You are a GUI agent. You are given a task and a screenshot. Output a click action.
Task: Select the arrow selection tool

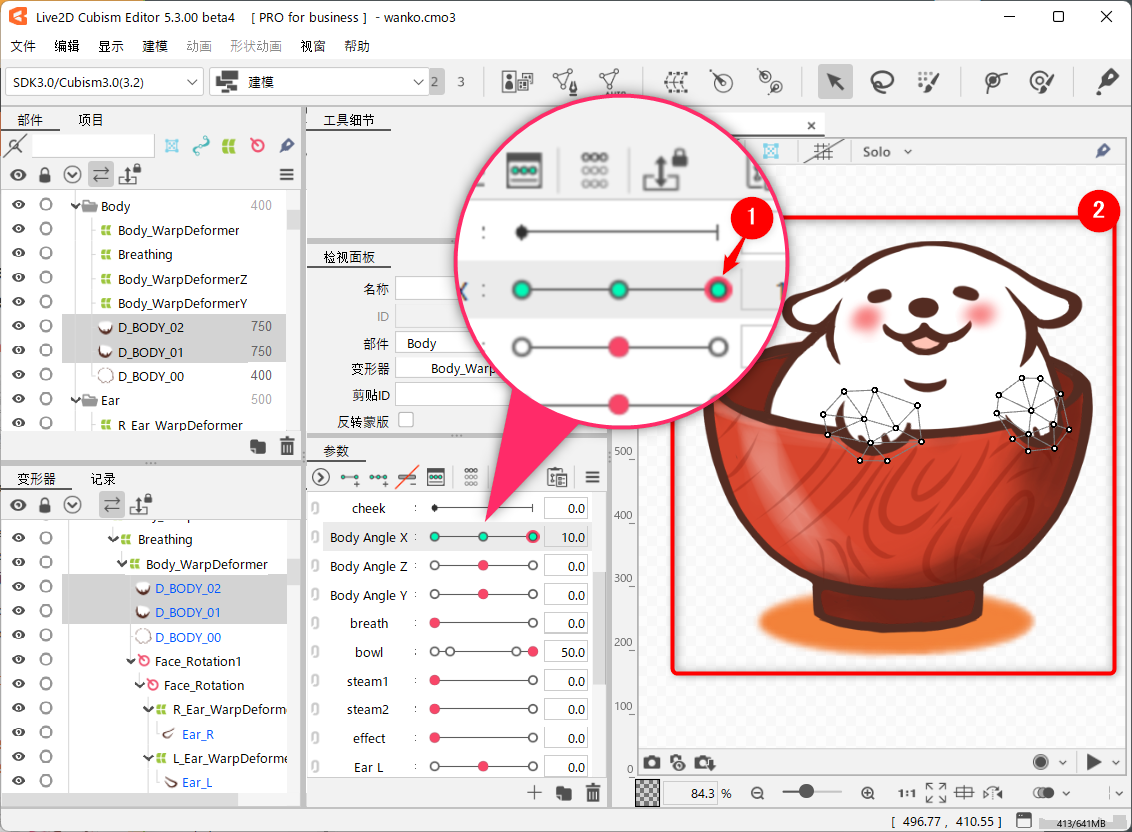click(x=835, y=82)
